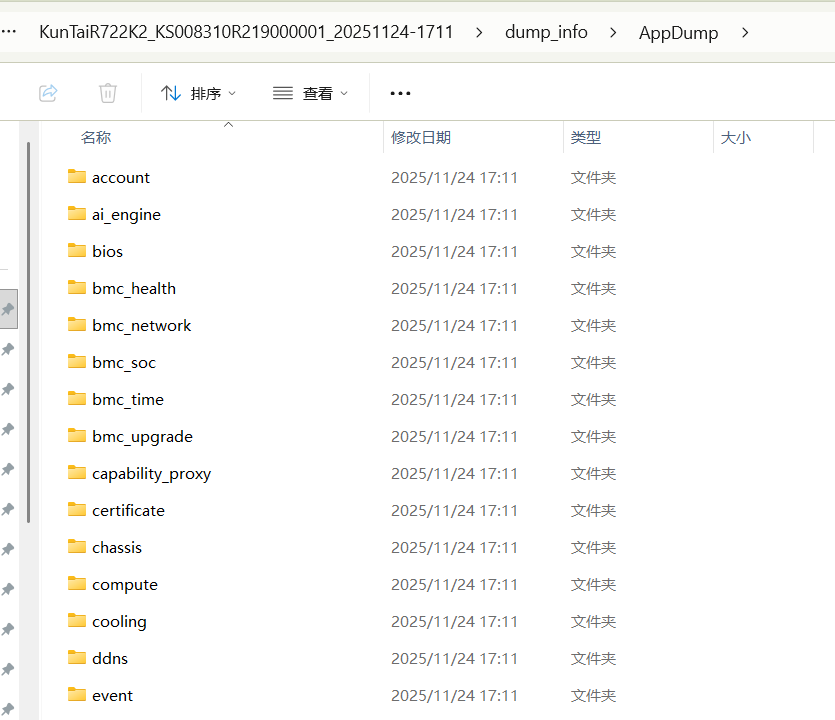Click the bmc_health folder icon

(x=77, y=288)
